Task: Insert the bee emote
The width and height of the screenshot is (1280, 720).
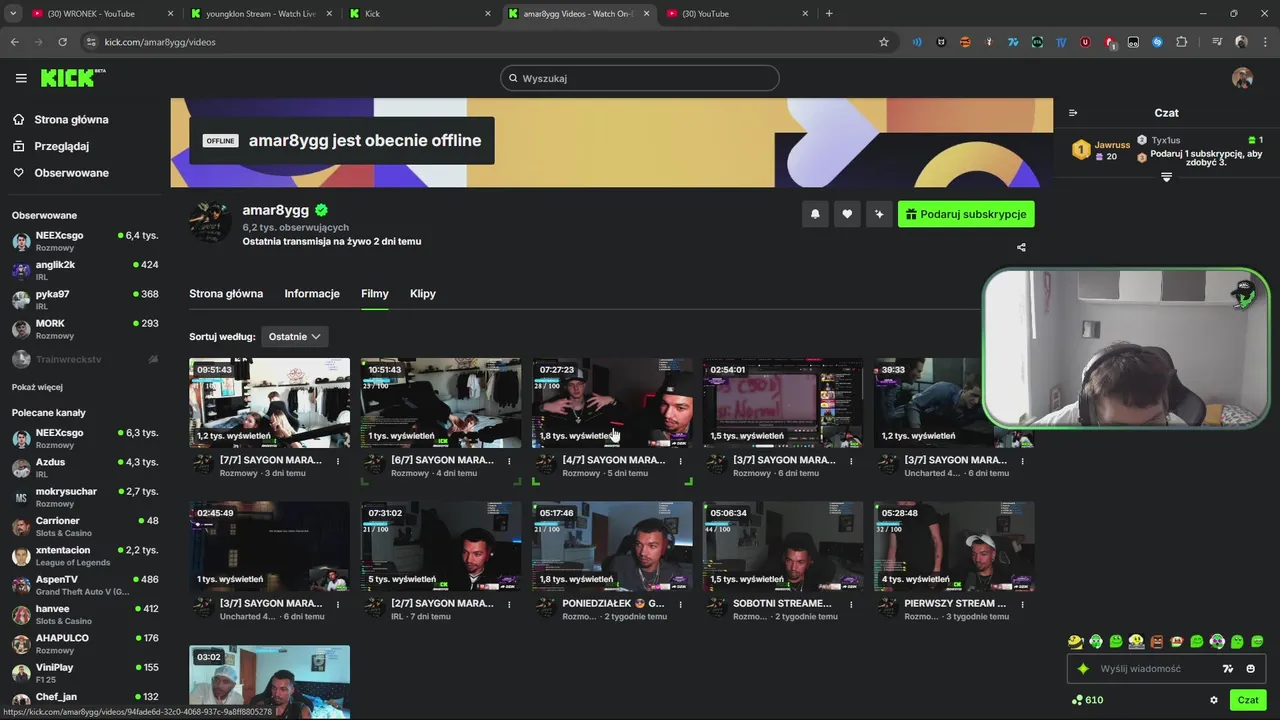Action: coord(1075,641)
